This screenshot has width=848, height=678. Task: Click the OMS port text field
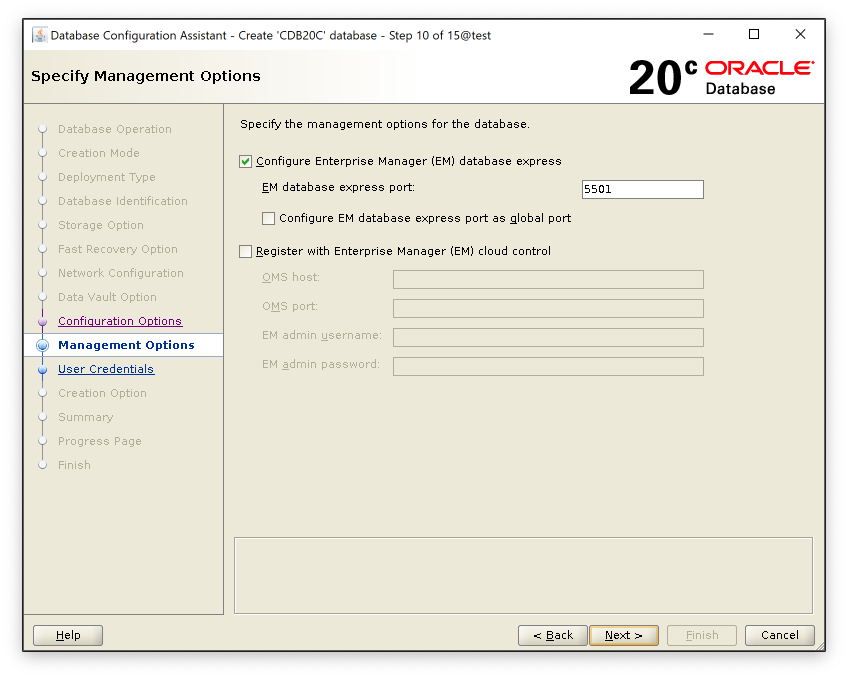pos(548,308)
